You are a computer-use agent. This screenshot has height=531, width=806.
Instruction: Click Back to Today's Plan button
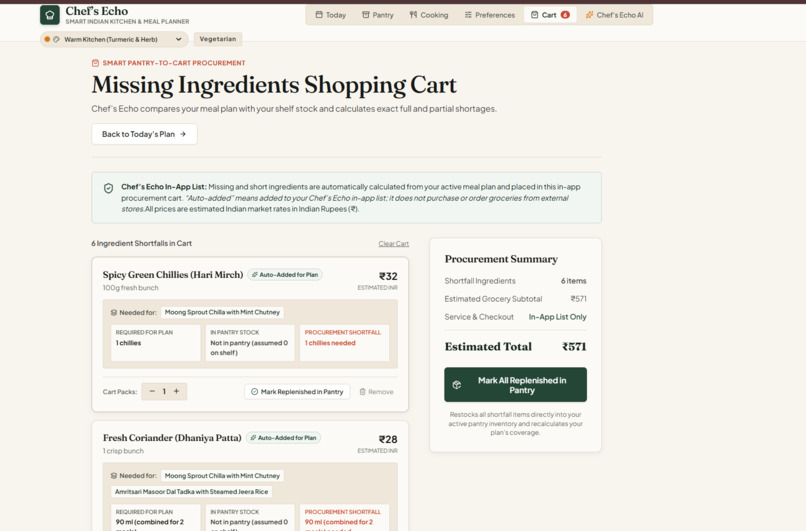coord(144,134)
